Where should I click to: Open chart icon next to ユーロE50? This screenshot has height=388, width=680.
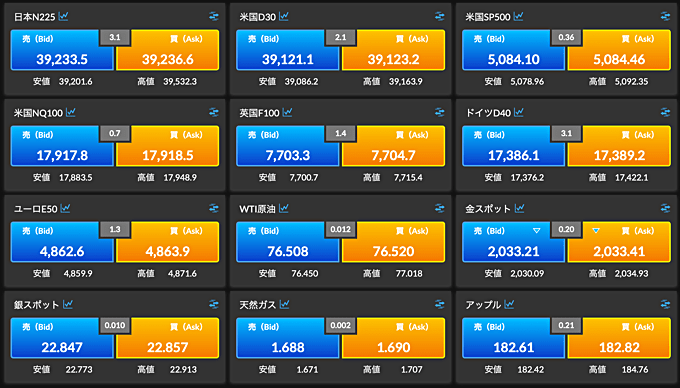65,209
